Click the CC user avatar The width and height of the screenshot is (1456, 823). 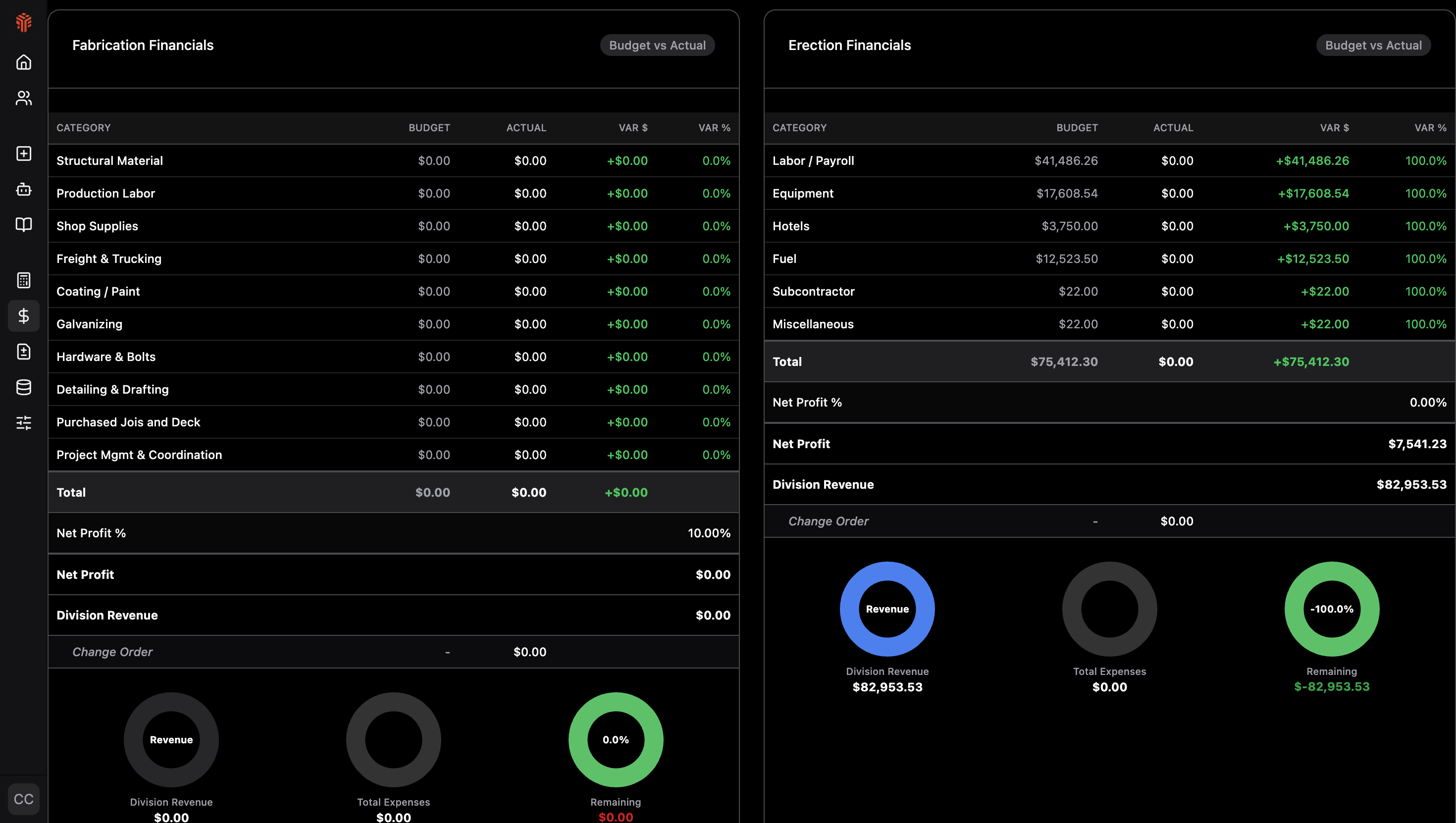point(24,799)
